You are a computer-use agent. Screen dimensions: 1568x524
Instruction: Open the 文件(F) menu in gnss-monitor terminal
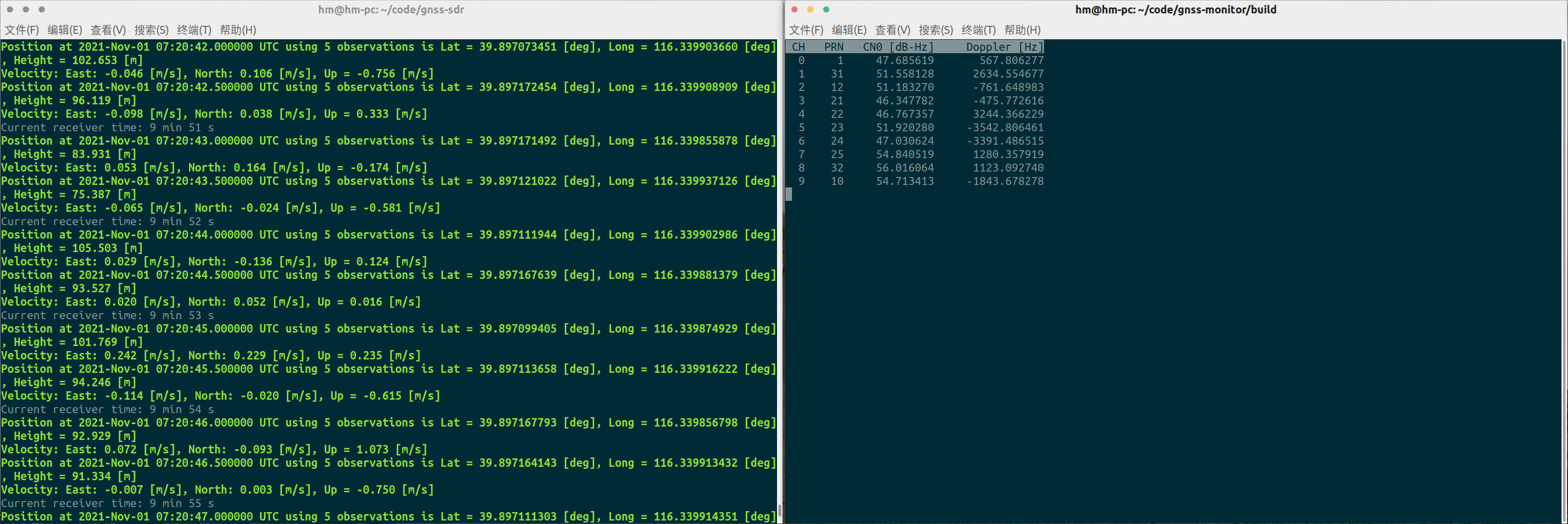point(806,29)
